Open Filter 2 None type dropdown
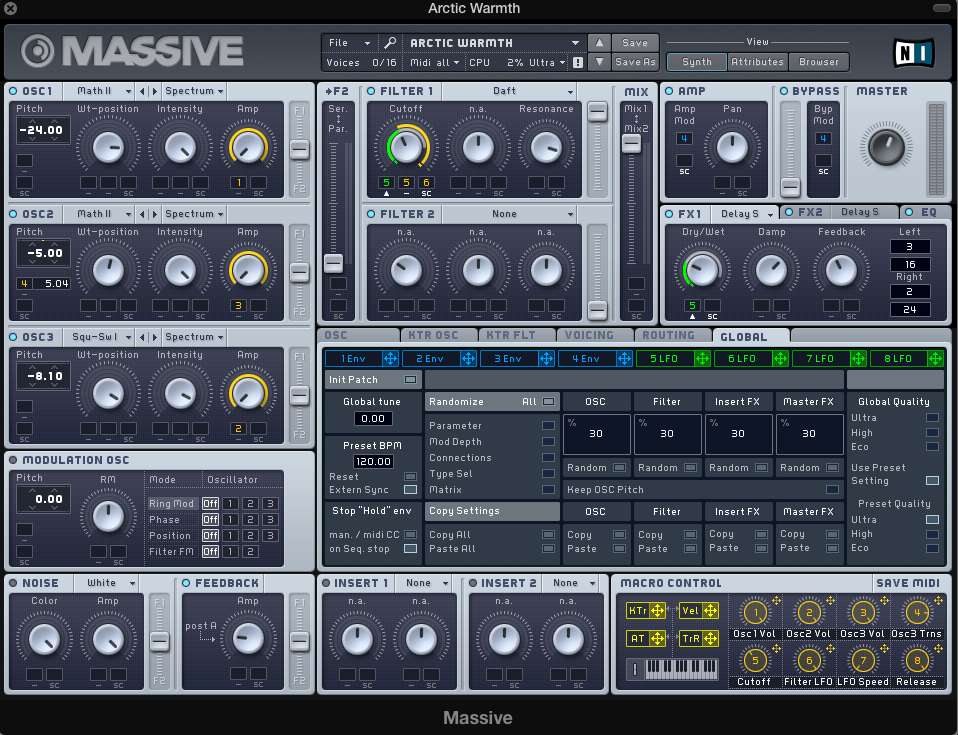This screenshot has width=958, height=735. [509, 214]
